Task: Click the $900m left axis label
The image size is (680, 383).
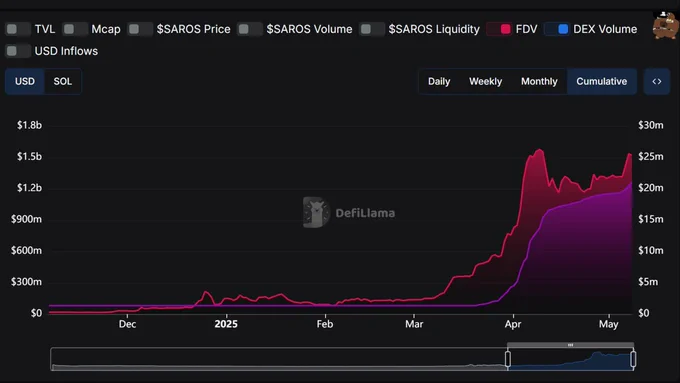Action: pos(26,219)
